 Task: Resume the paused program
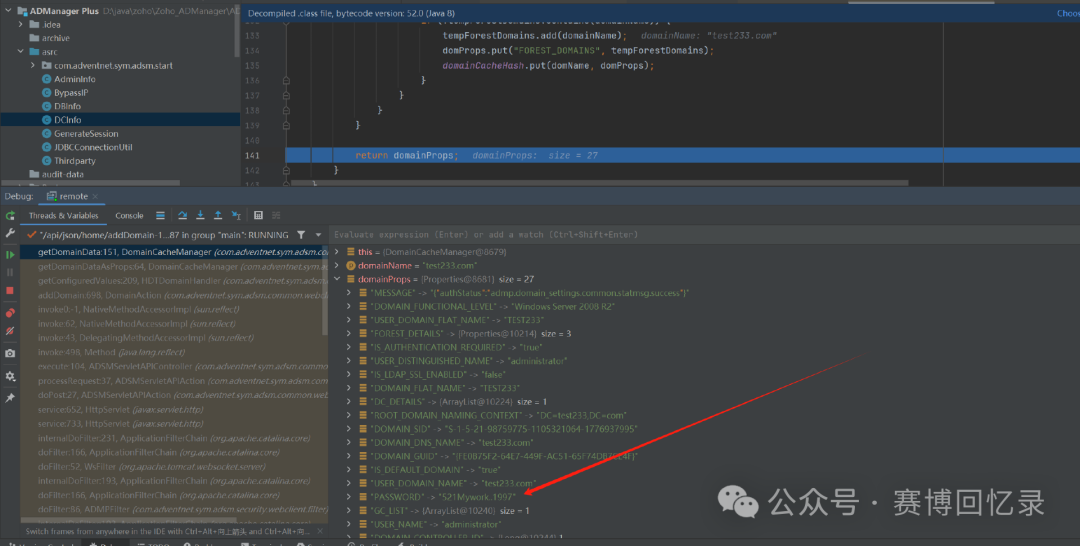[10, 255]
